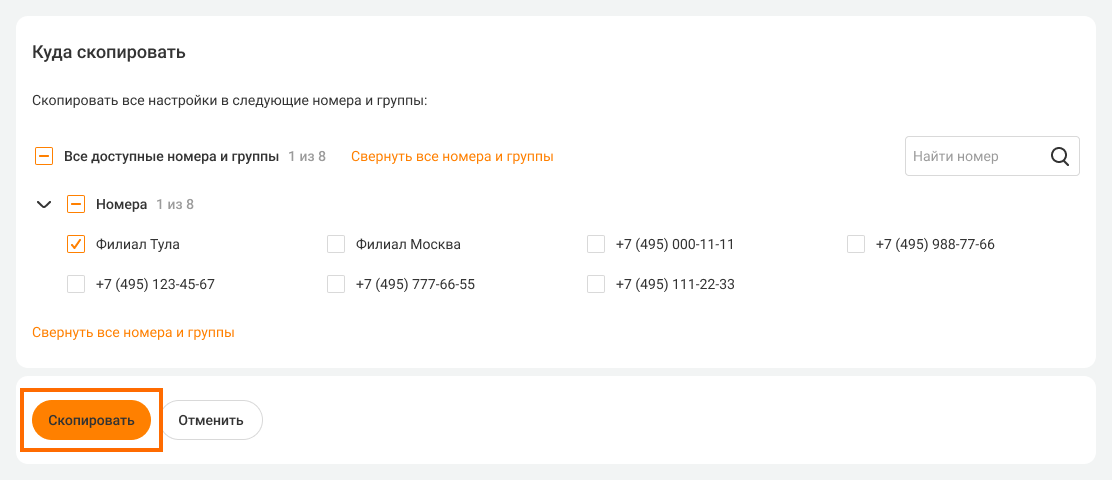
Task: Uncheck the Филиал Тула checkbox
Action: (x=76, y=244)
